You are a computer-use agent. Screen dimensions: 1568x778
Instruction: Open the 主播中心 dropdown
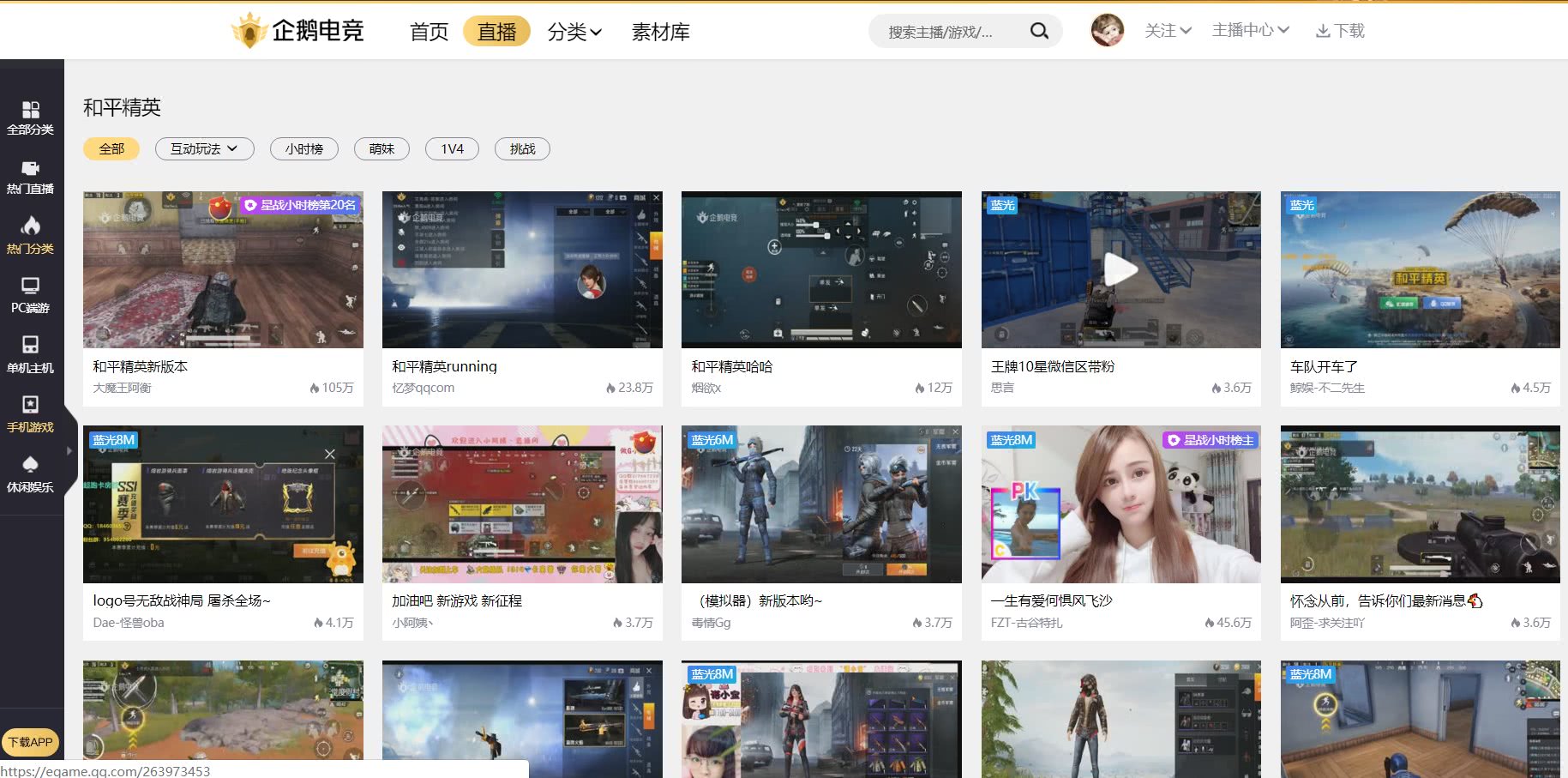[1250, 31]
